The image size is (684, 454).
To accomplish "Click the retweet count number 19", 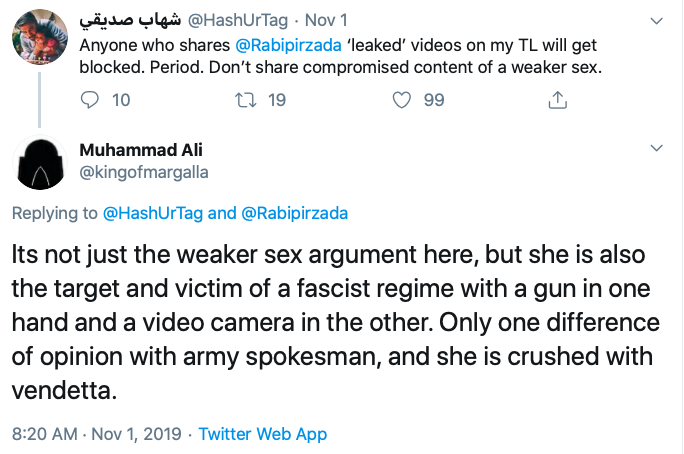I will 277,100.
